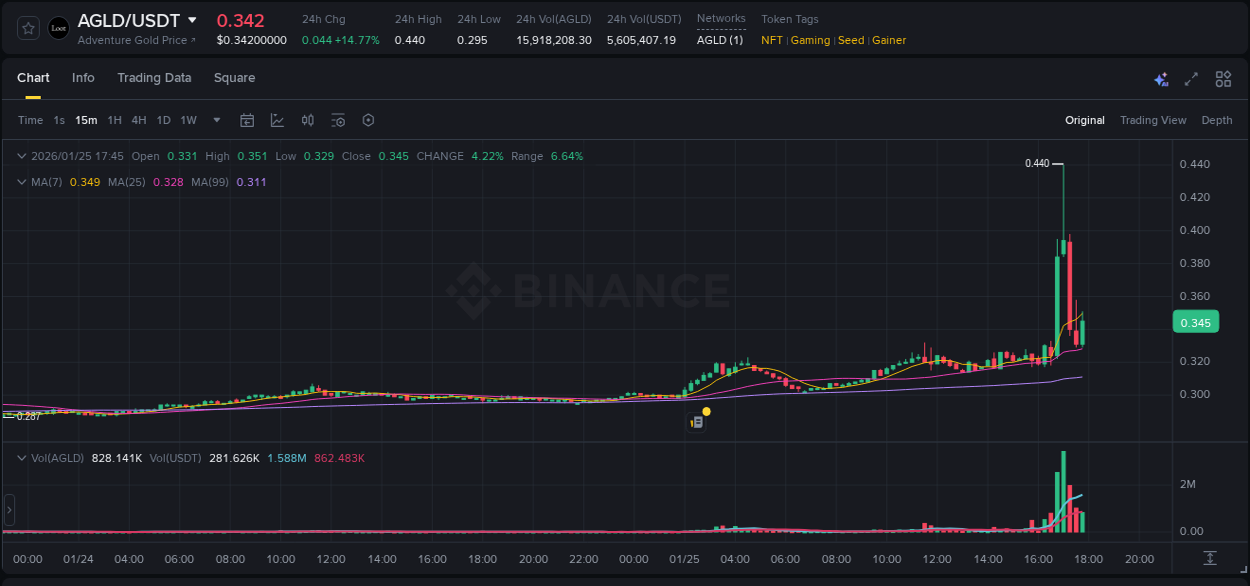
Task: Switch to the Trading Data tab
Action: [x=154, y=78]
